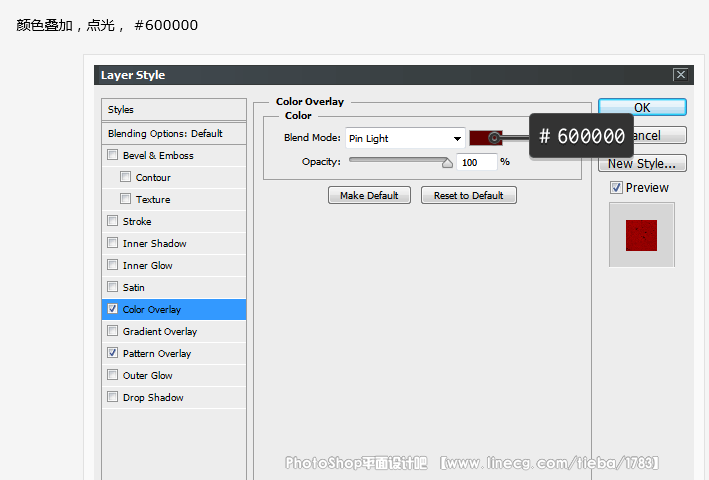The width and height of the screenshot is (709, 480).
Task: Click Reset to Default button
Action: [468, 196]
